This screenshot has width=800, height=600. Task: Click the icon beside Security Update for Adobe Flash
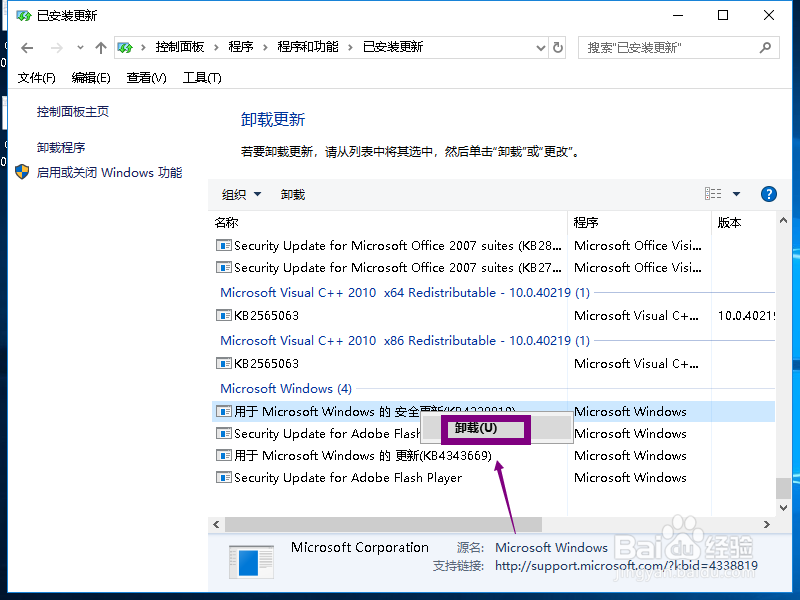click(x=222, y=433)
